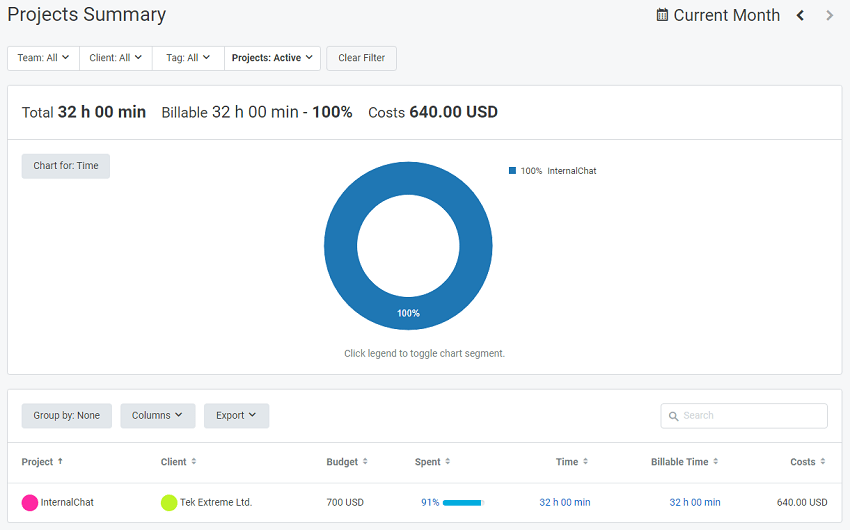Expand the Columns dropdown

pos(158,416)
